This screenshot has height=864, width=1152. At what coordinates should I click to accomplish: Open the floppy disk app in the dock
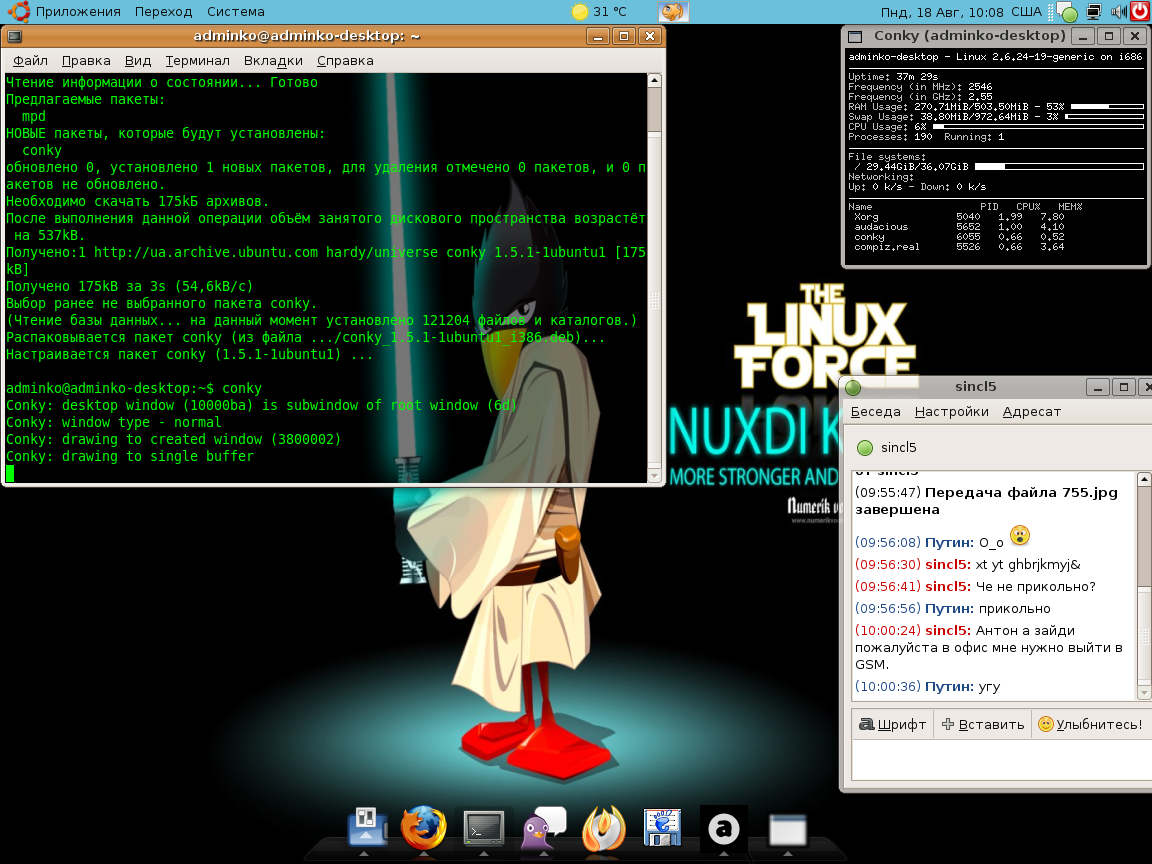[663, 828]
